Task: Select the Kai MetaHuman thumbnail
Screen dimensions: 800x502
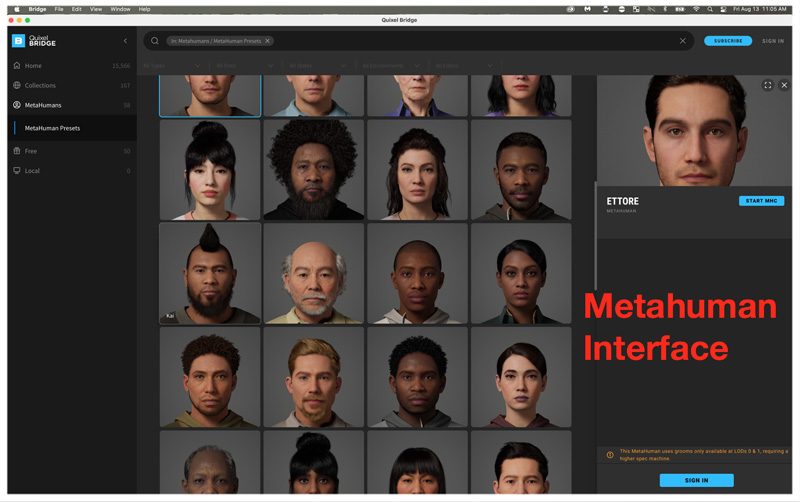Action: [x=210, y=273]
